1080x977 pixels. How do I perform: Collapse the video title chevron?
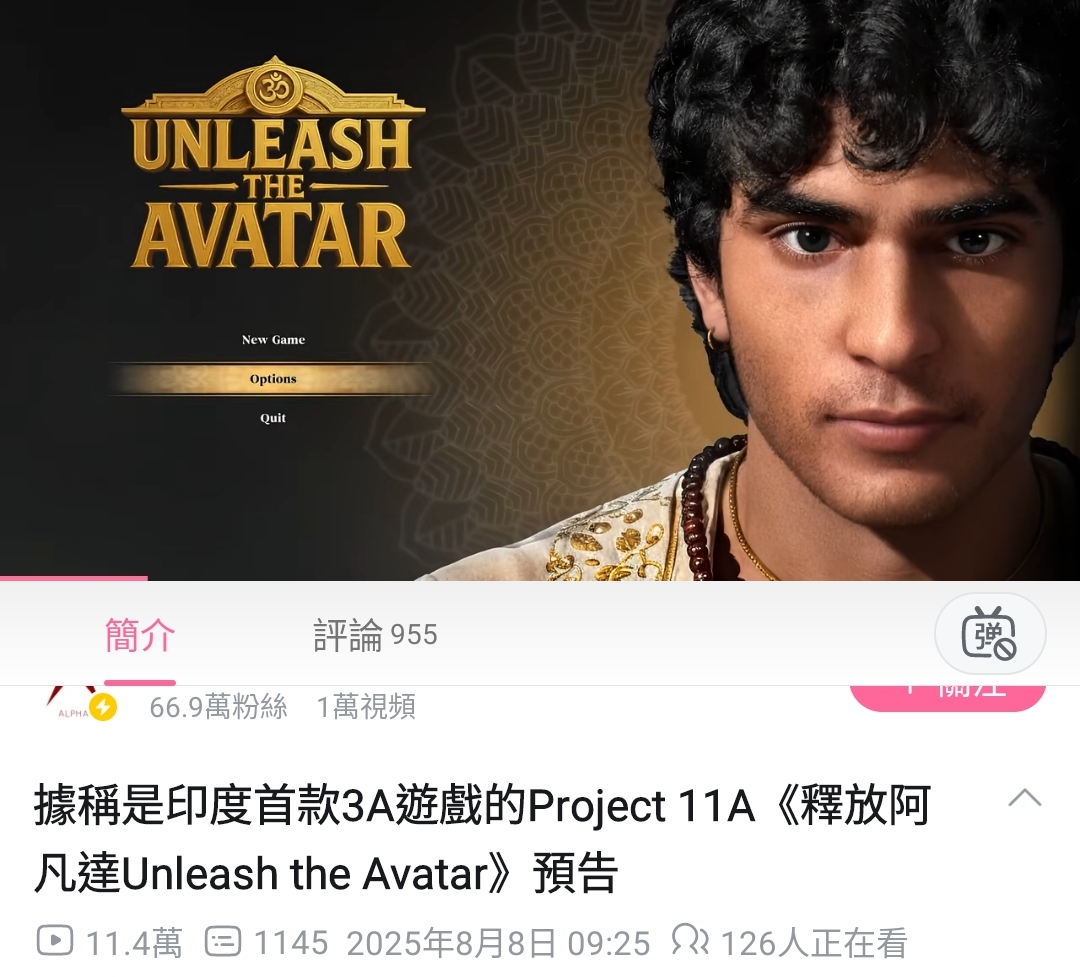1024,798
